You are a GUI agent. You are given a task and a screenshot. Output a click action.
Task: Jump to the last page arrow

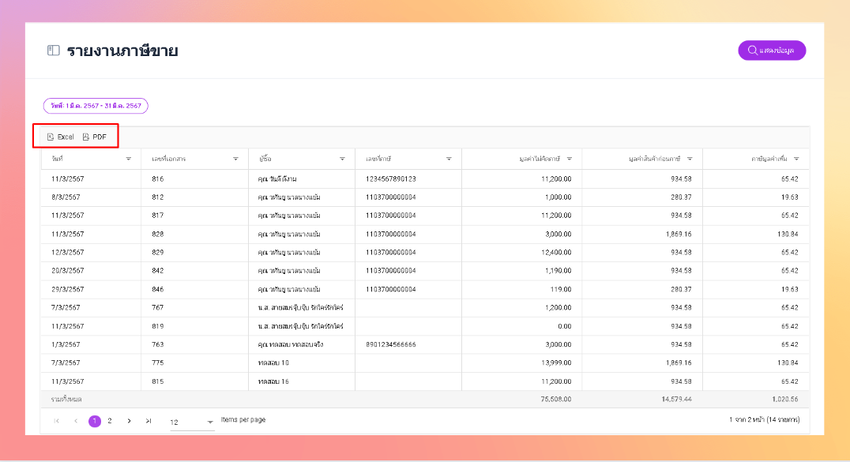[x=148, y=421]
